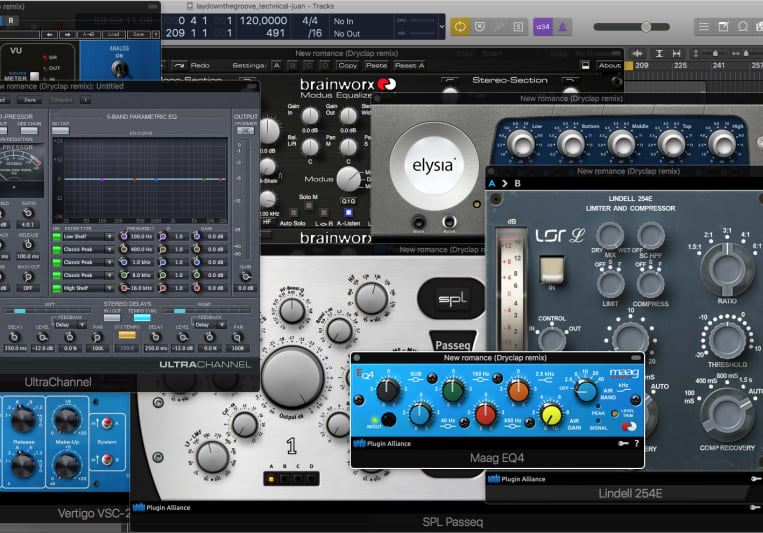Click Reset A in the brainworx toolbar
Viewport: 763px width, 533px height.
[409, 65]
